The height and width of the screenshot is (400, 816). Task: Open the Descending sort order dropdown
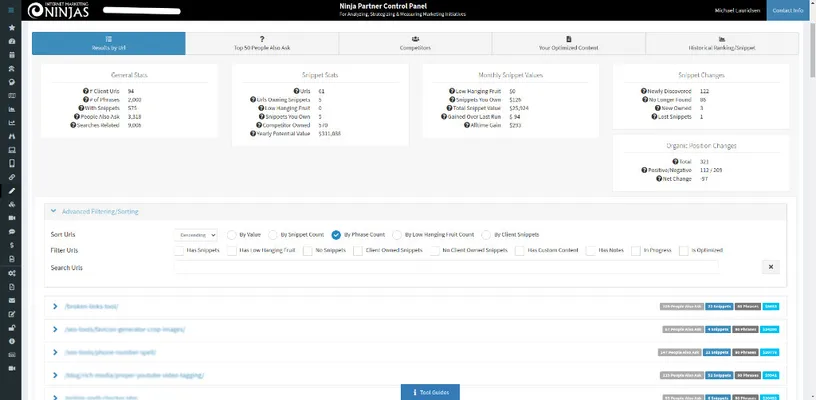pyautogui.click(x=197, y=234)
